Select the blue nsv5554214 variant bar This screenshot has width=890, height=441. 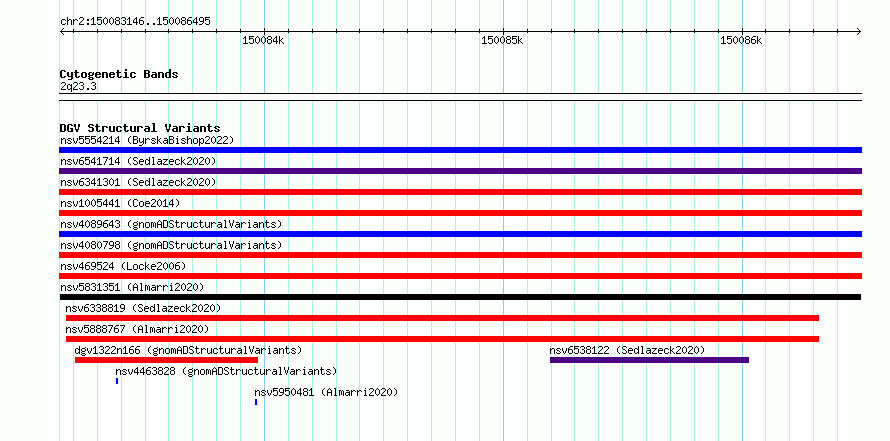(x=460, y=150)
